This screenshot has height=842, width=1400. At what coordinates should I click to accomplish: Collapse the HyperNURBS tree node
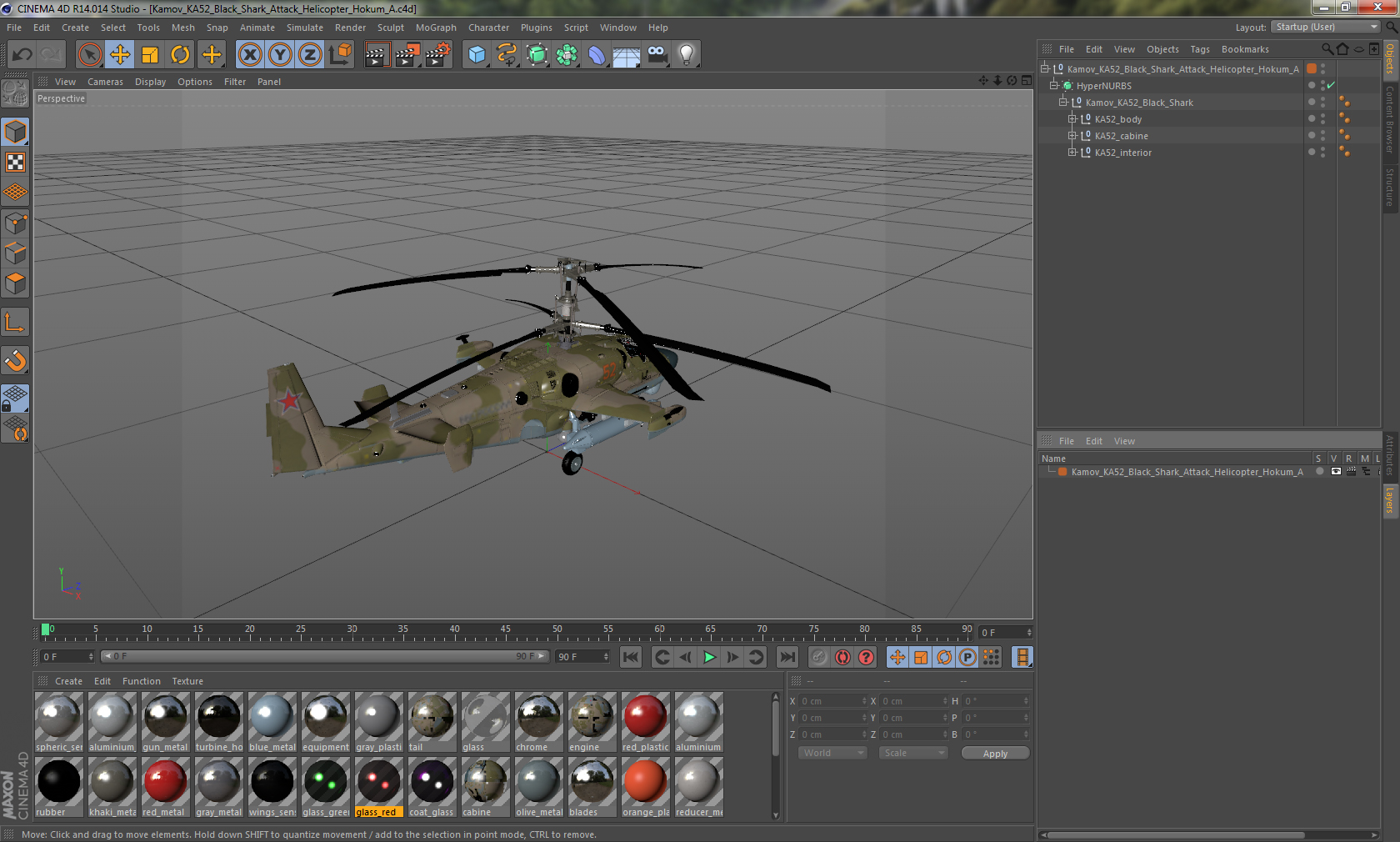point(1054,86)
